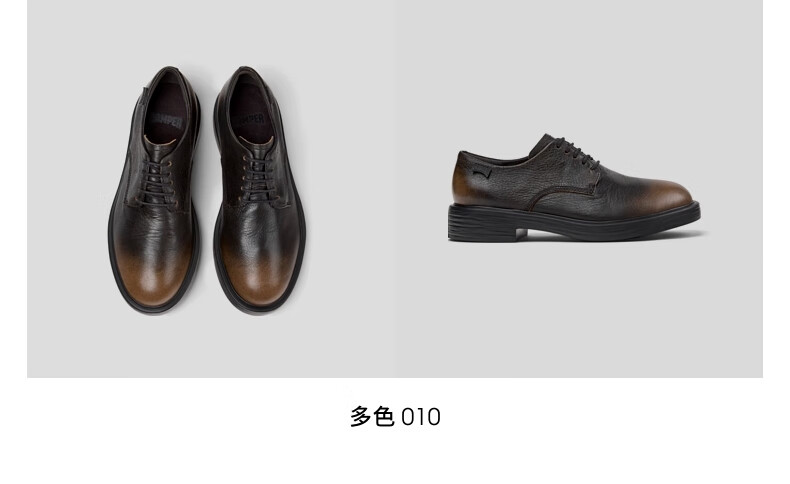Image resolution: width=790 pixels, height=484 pixels.
Task: Click the brown toe cap of right top-view shoe
Action: coord(258,277)
